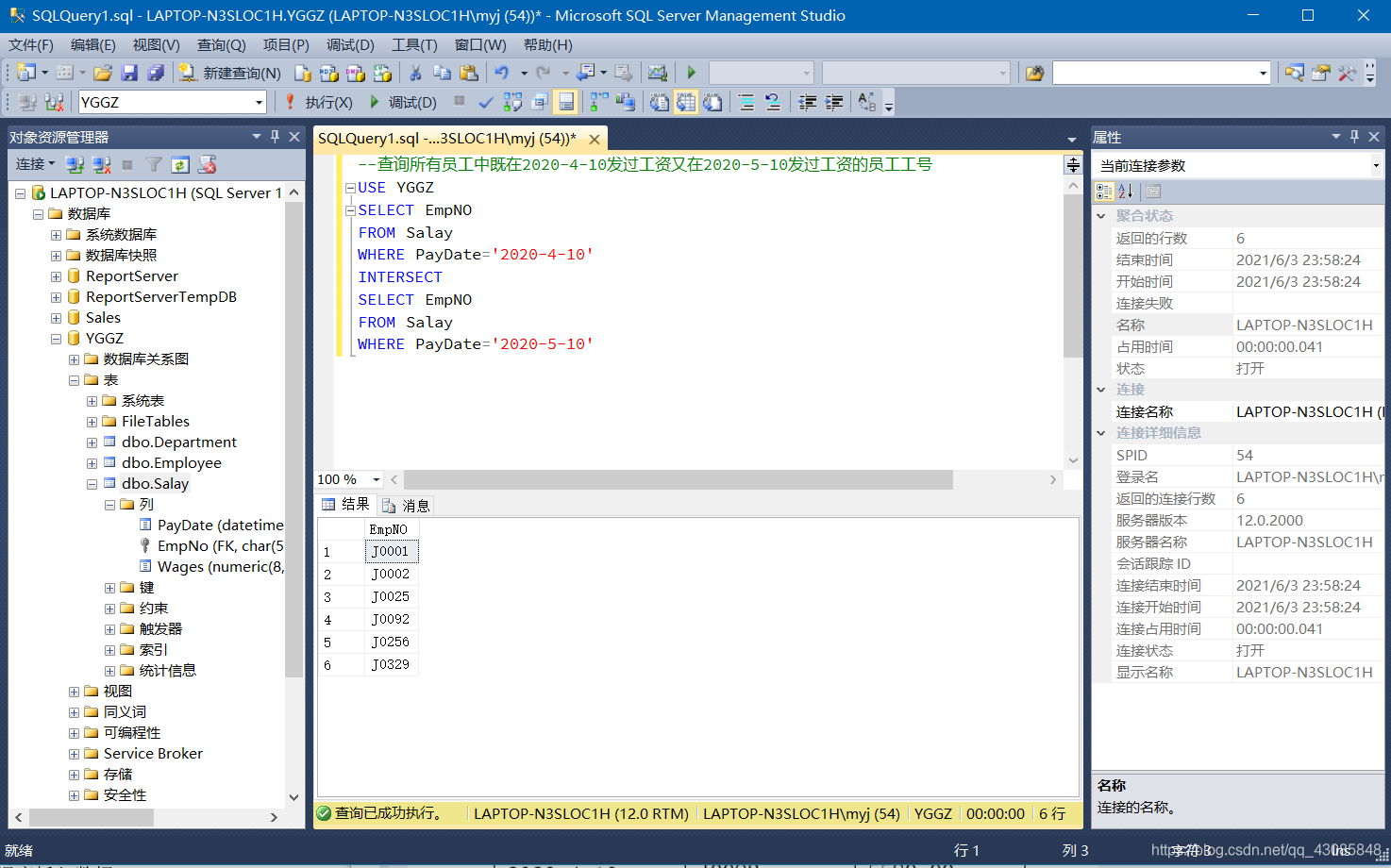Open the 文件(F) menu
Screen dimensions: 1391x868
tap(31, 44)
